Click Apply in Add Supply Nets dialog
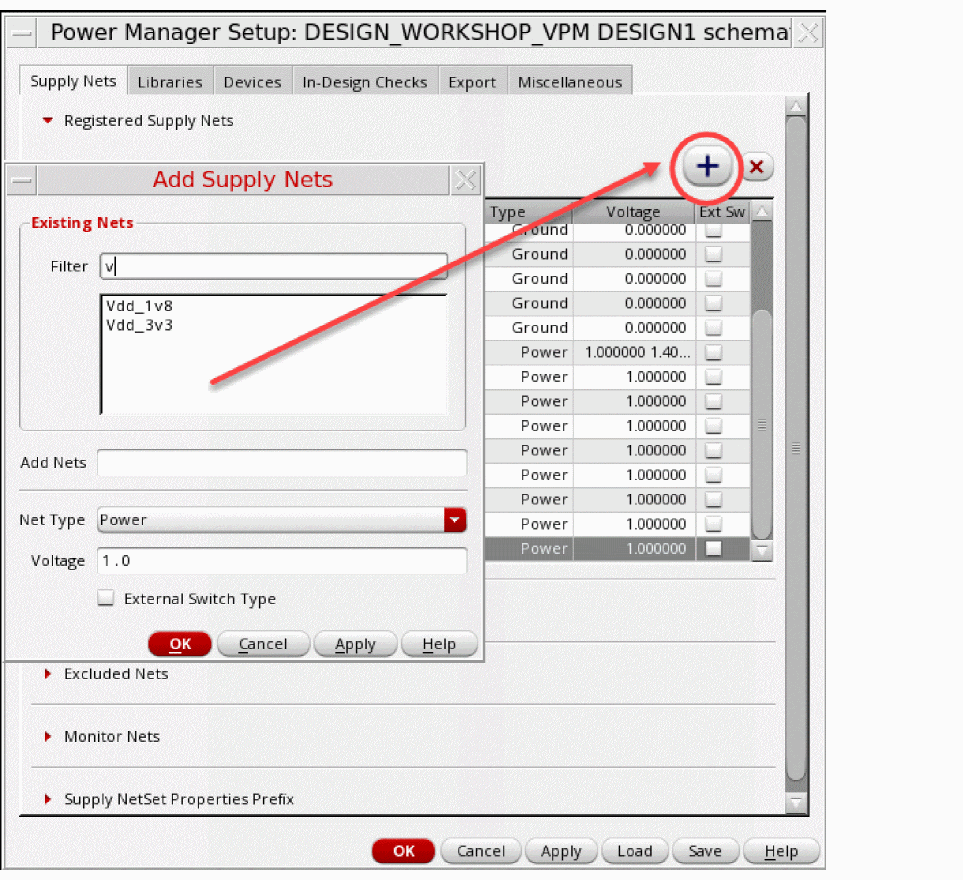The image size is (963, 880). pyautogui.click(x=355, y=645)
